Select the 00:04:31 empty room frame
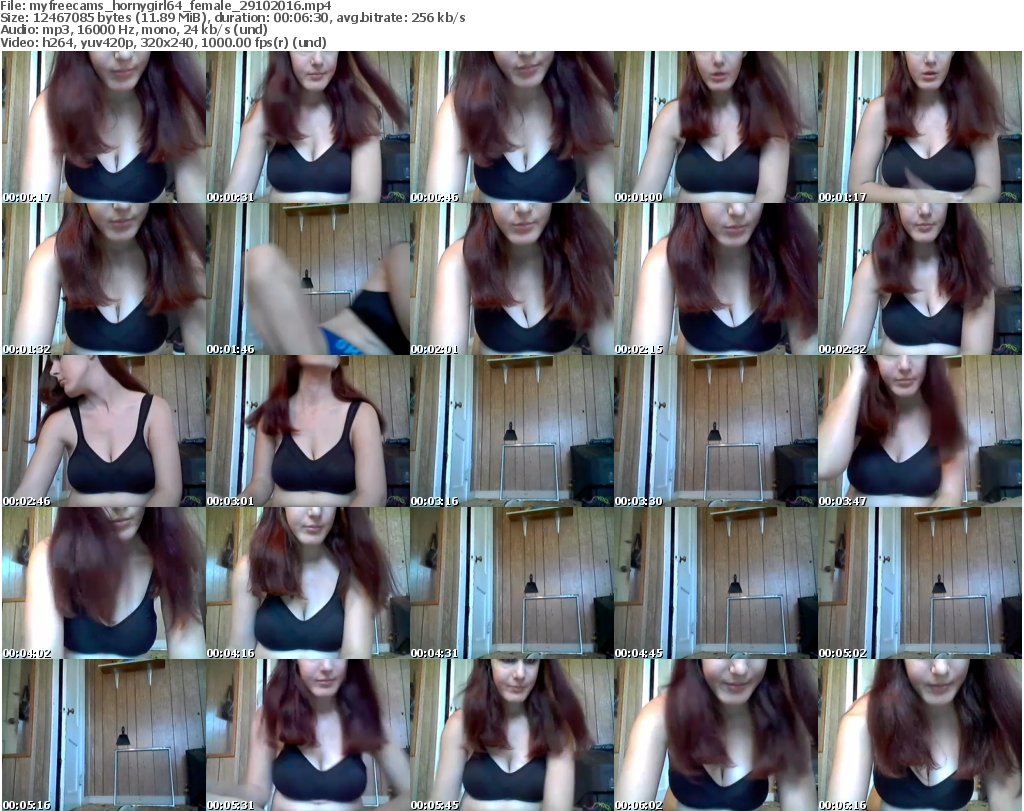Viewport: 1024px width, 811px height. point(511,583)
